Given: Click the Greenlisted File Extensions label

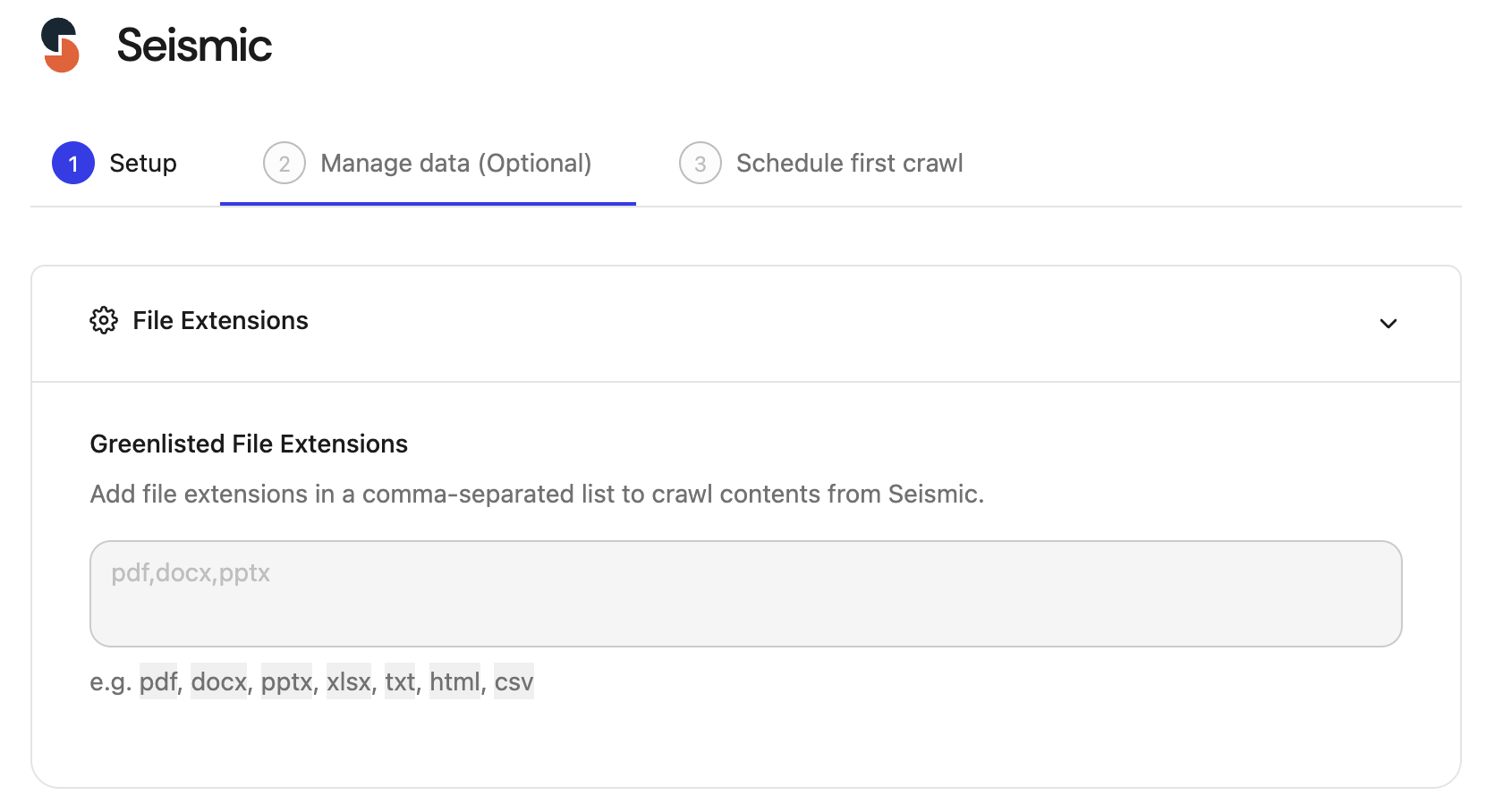Looking at the screenshot, I should click(249, 444).
